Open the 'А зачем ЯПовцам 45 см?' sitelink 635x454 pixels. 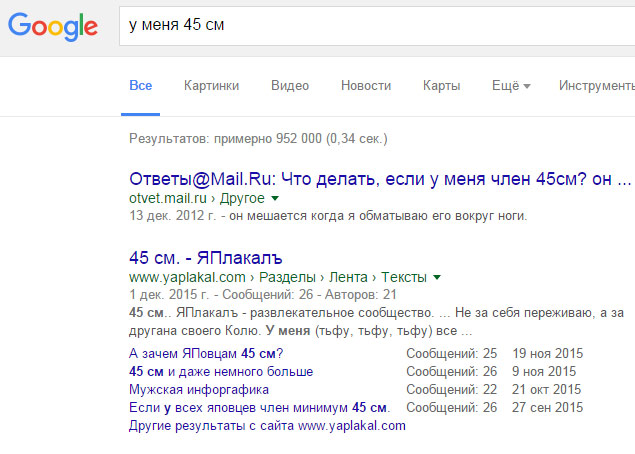click(206, 354)
